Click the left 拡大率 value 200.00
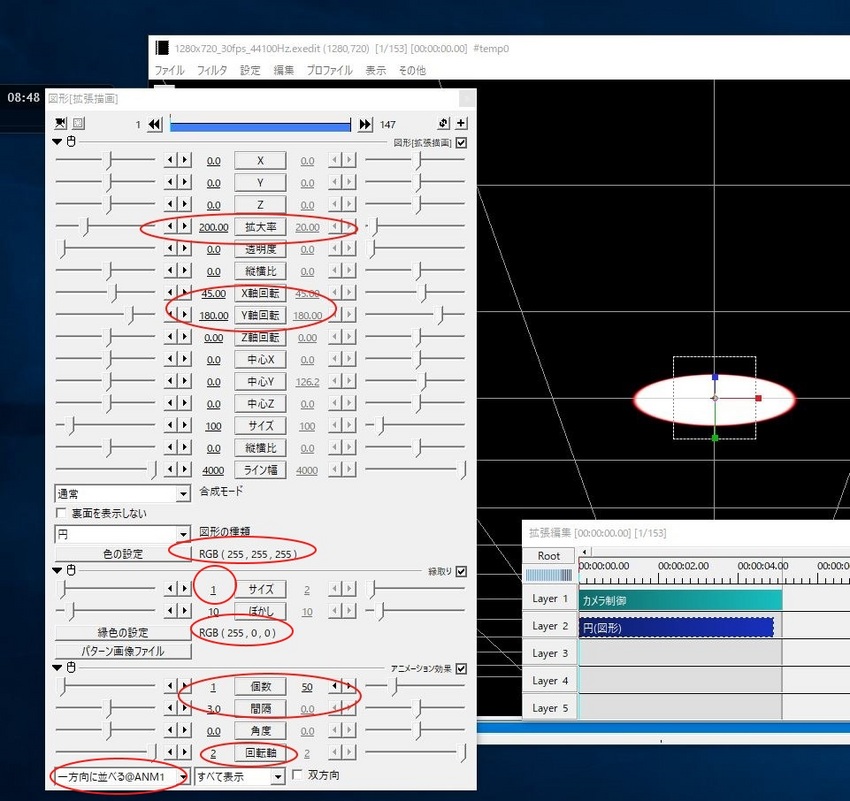The height and width of the screenshot is (801, 850). (213, 228)
